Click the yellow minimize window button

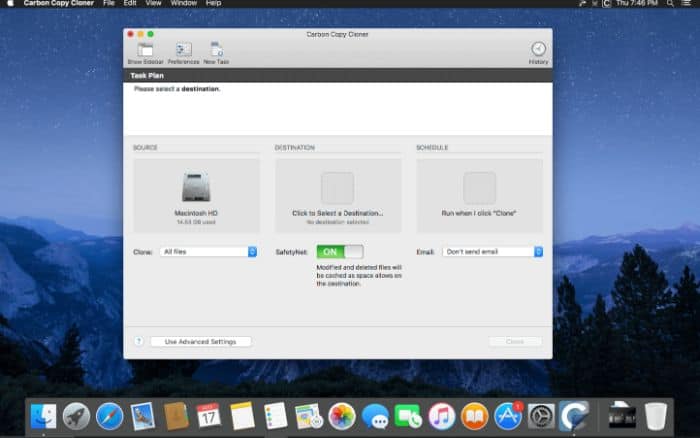point(140,34)
